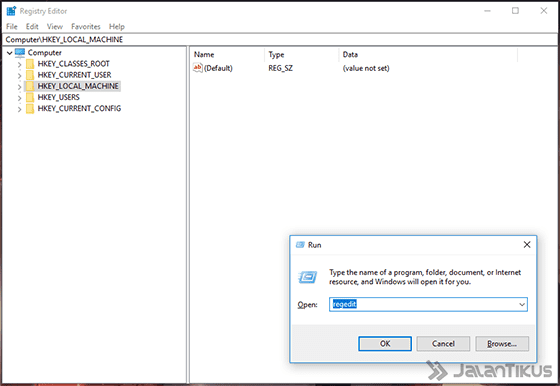
Task: Close the Run dialog with X
Action: tap(527, 245)
